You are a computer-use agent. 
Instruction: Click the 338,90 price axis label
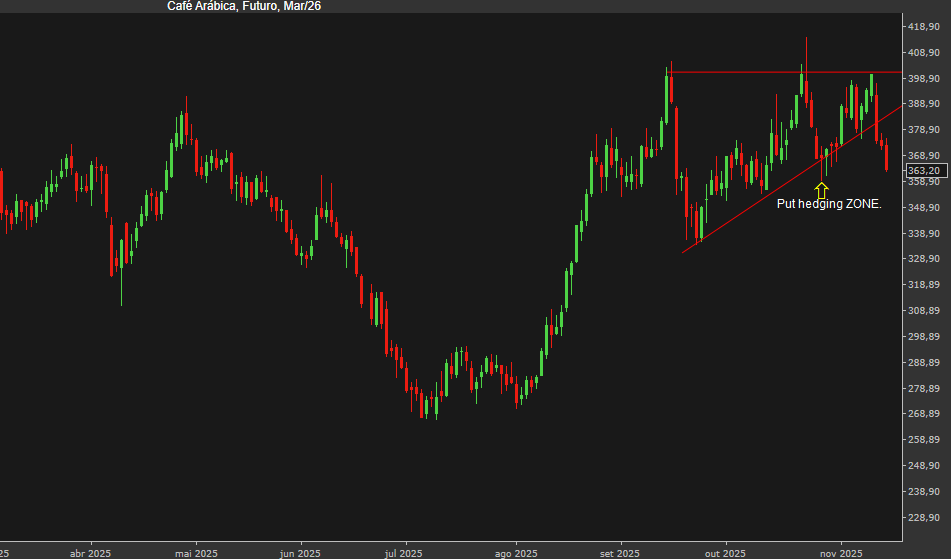click(924, 233)
